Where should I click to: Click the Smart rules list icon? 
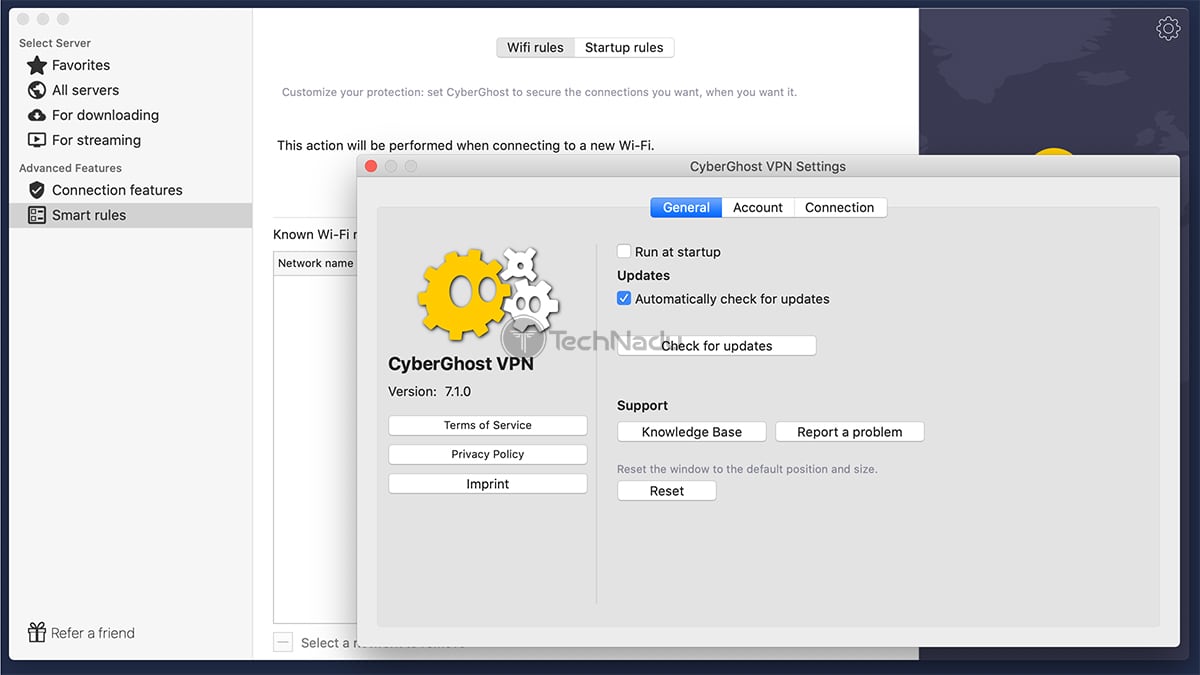pos(37,215)
